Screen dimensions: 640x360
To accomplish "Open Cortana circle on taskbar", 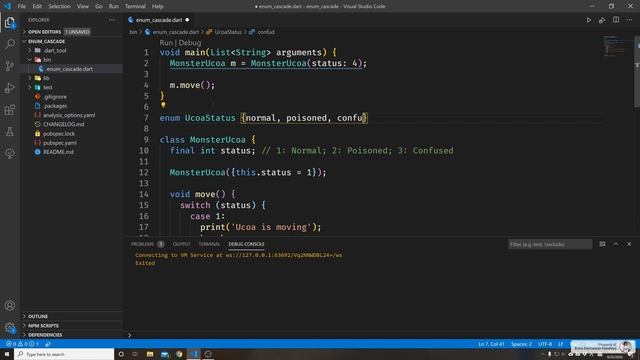I will click(121, 354).
